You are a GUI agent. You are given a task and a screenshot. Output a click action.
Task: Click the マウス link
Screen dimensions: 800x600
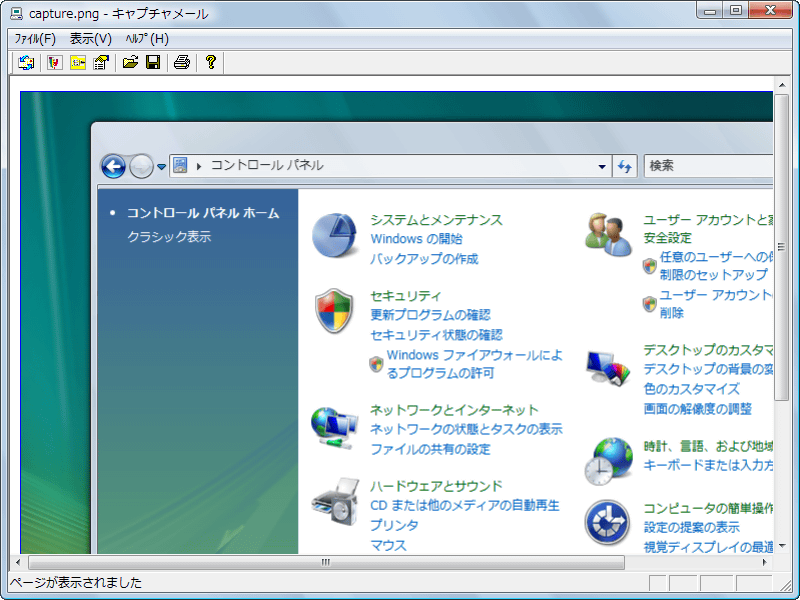click(x=388, y=545)
